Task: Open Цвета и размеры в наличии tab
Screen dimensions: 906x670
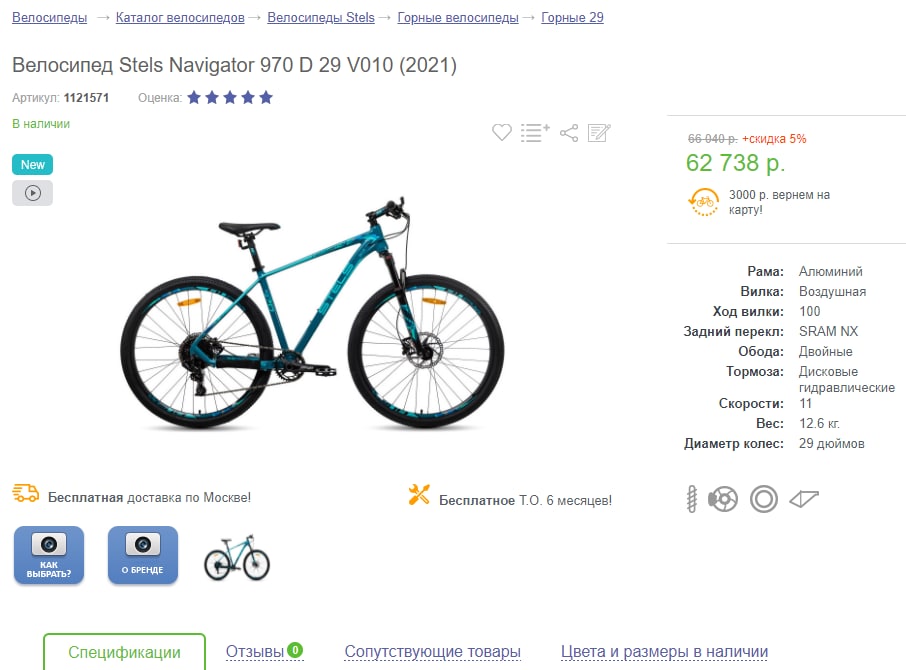Action: pyautogui.click(x=664, y=652)
